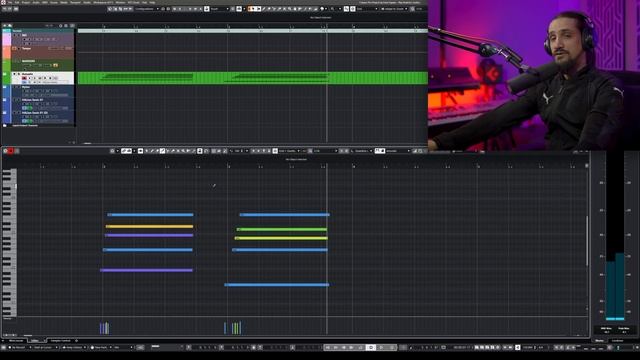Image resolution: width=640 pixels, height=360 pixels.
Task: Solo the HALion Sonic 01 02 track
Action: pyautogui.click(x=19, y=113)
